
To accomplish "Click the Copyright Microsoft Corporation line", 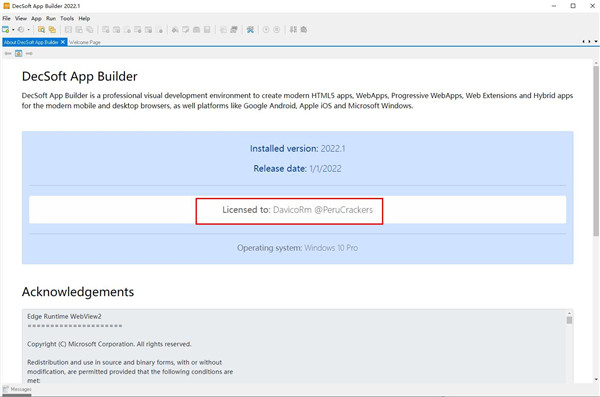I will (x=109, y=344).
